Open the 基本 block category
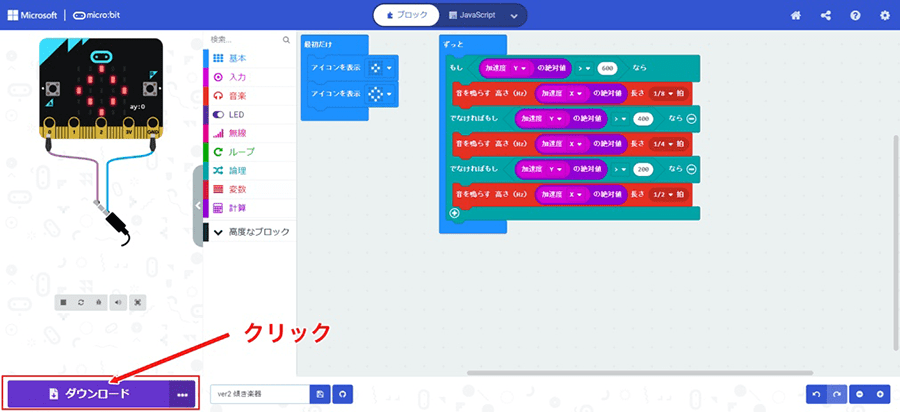This screenshot has width=900, height=412. click(x=250, y=59)
